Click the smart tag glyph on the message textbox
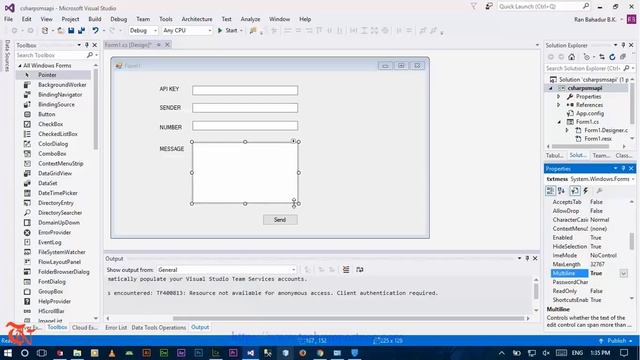Viewport: 640px width, 360px height. (293, 141)
